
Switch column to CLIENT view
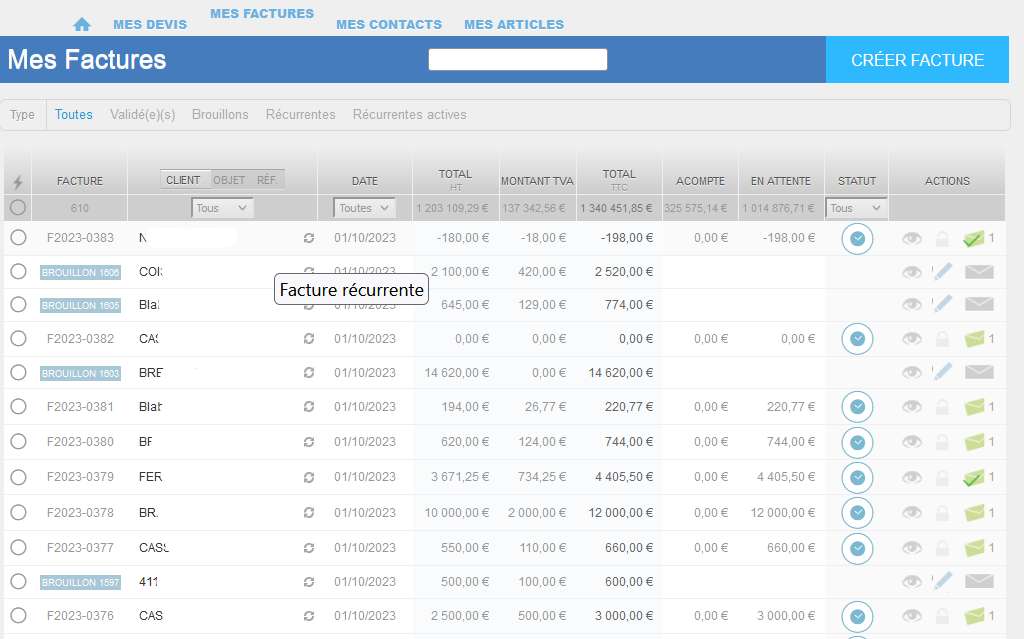coord(184,180)
